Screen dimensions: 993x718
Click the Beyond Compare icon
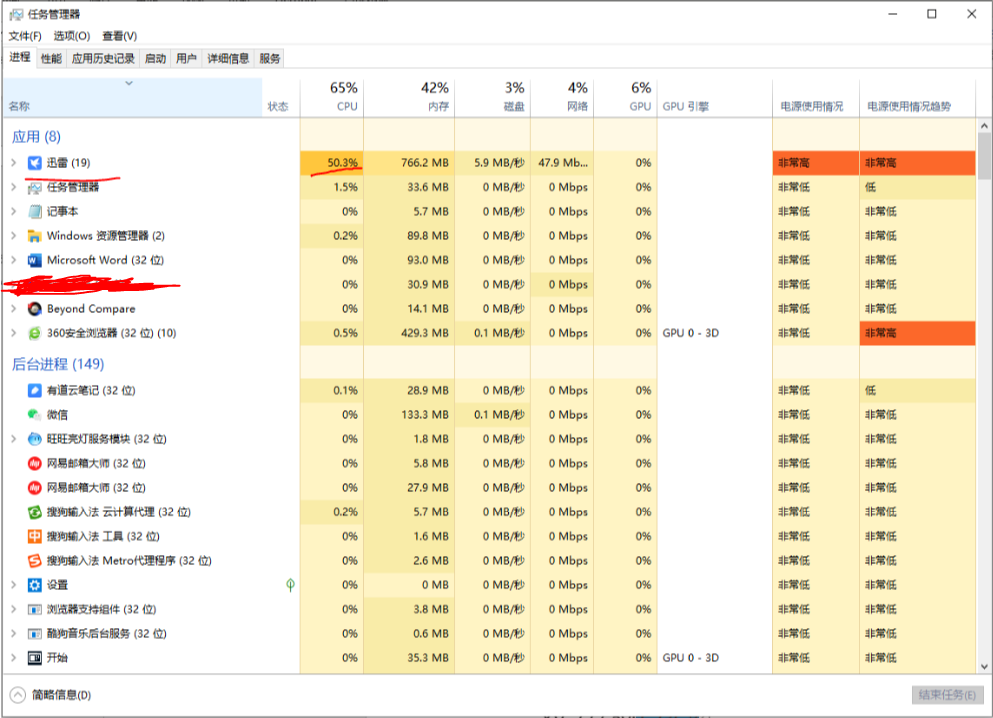[35, 309]
